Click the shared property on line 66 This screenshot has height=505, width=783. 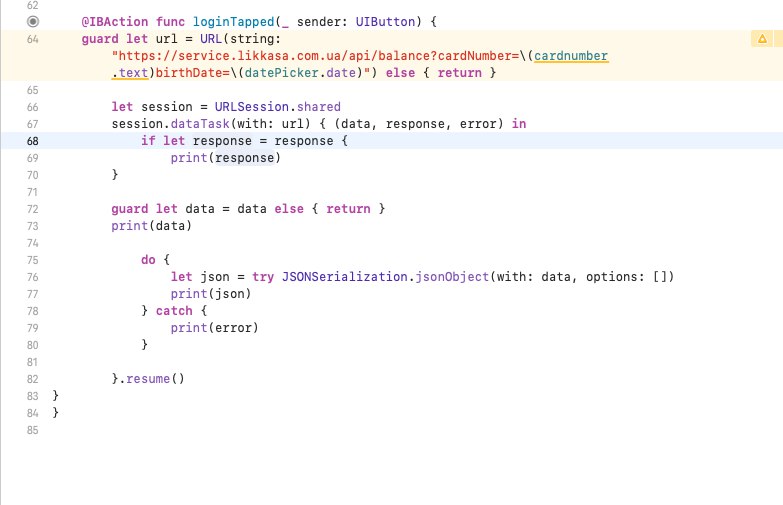[x=319, y=107]
